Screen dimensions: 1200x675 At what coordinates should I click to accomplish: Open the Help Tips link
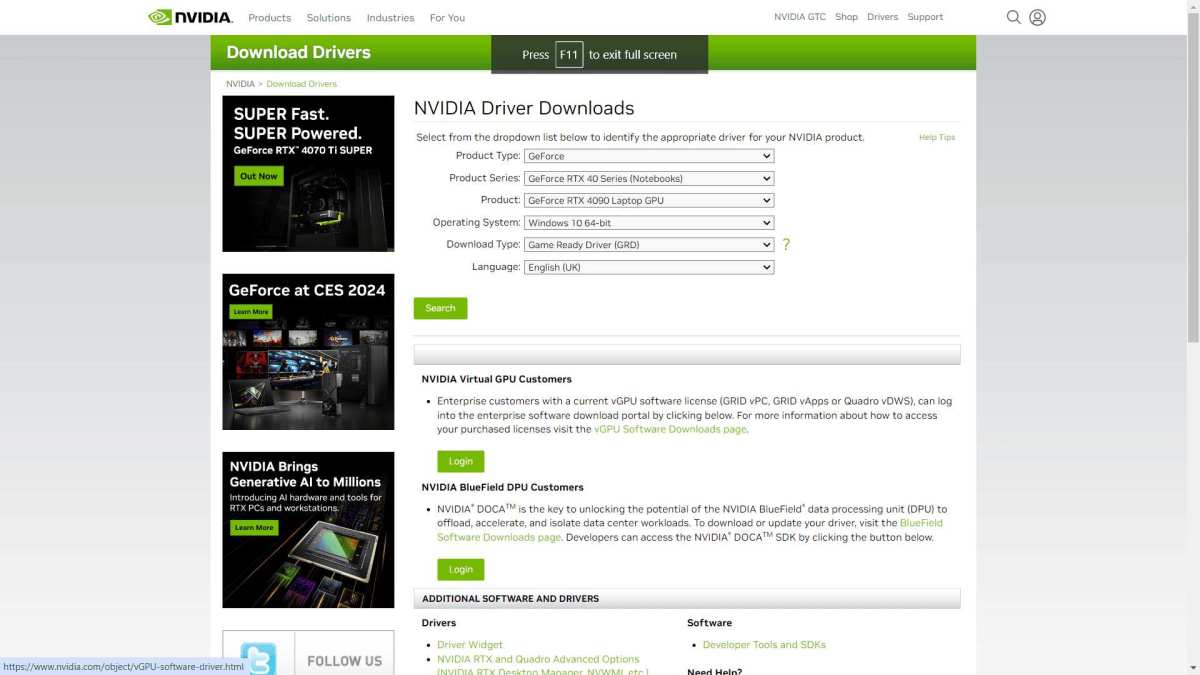click(937, 137)
